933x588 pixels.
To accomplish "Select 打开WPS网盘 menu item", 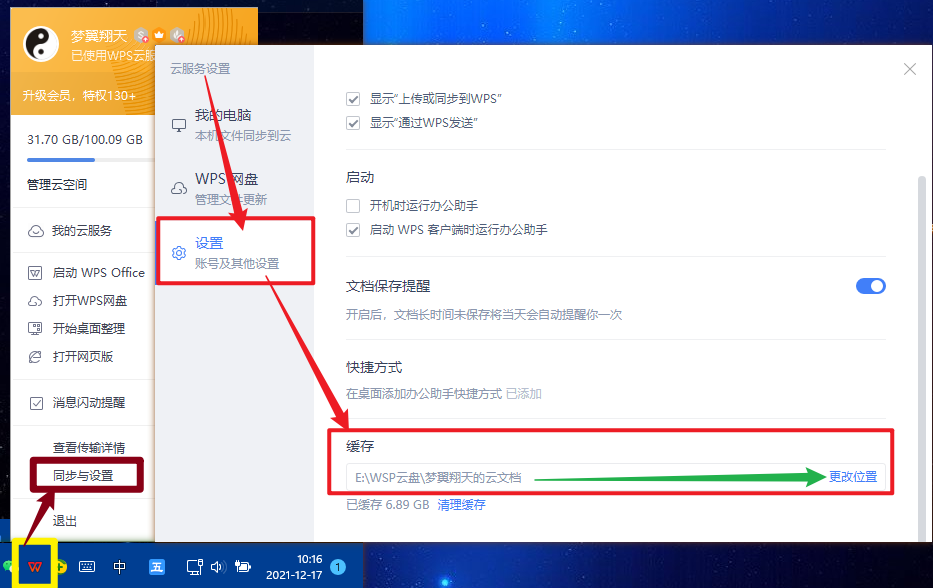I will click(90, 301).
